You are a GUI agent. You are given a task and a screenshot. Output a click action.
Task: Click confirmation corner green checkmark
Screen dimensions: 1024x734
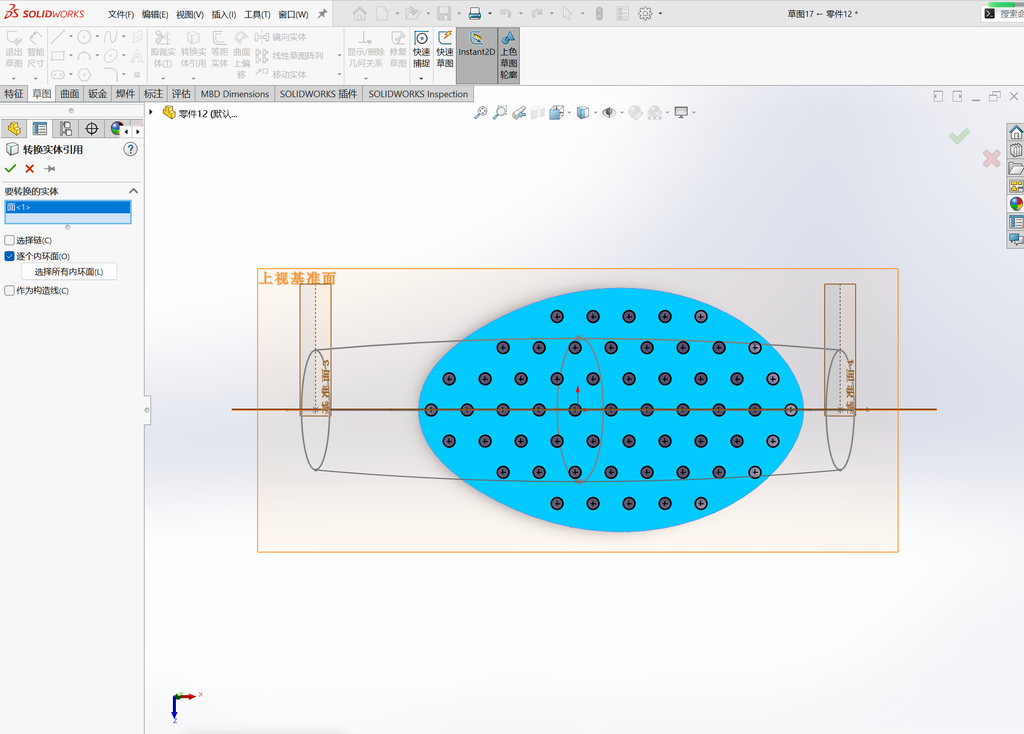959,136
